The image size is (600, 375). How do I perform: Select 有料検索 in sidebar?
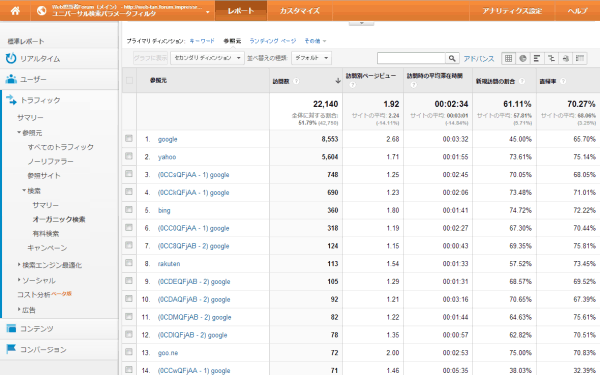[46, 233]
